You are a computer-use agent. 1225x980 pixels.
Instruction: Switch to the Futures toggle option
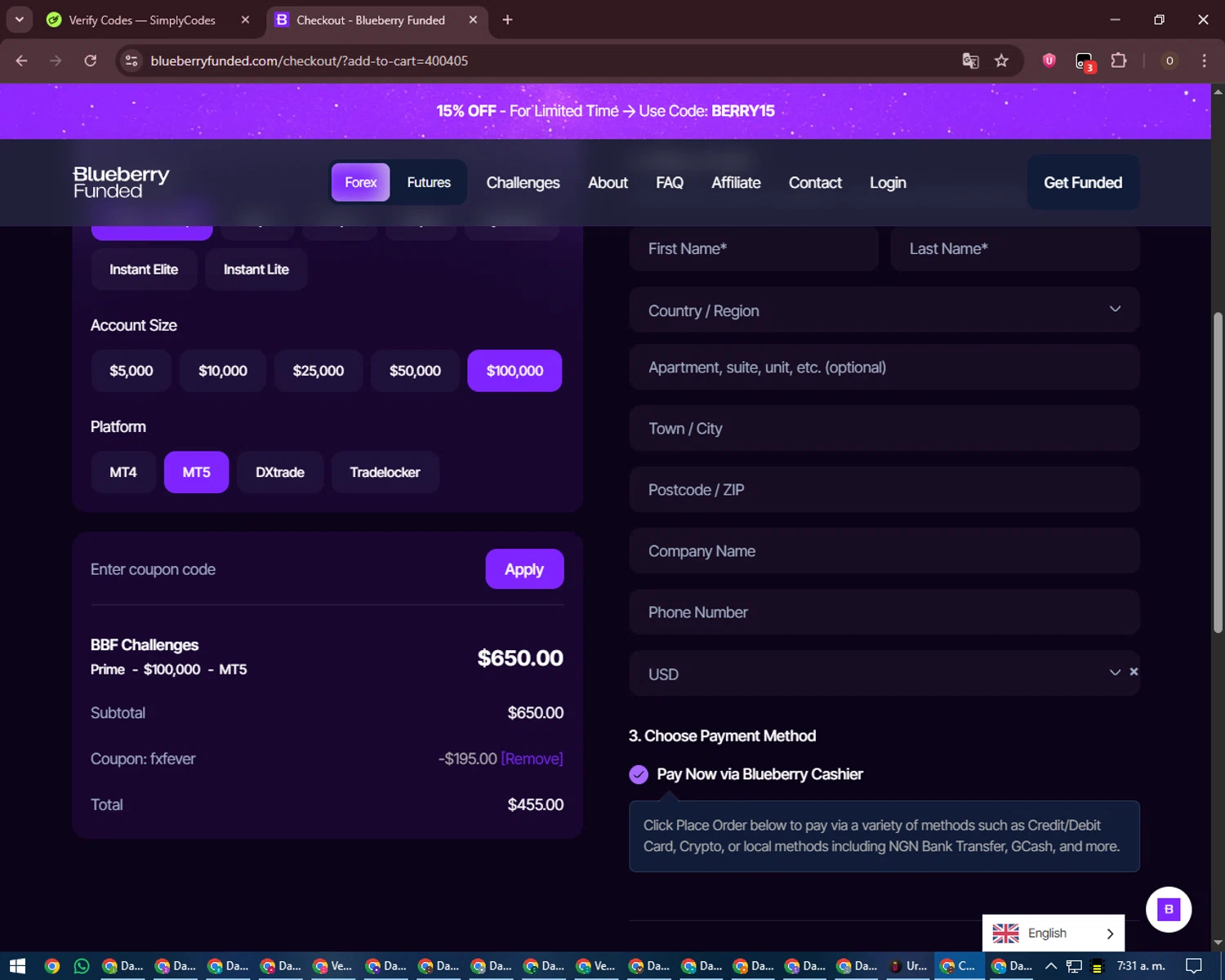pos(429,182)
